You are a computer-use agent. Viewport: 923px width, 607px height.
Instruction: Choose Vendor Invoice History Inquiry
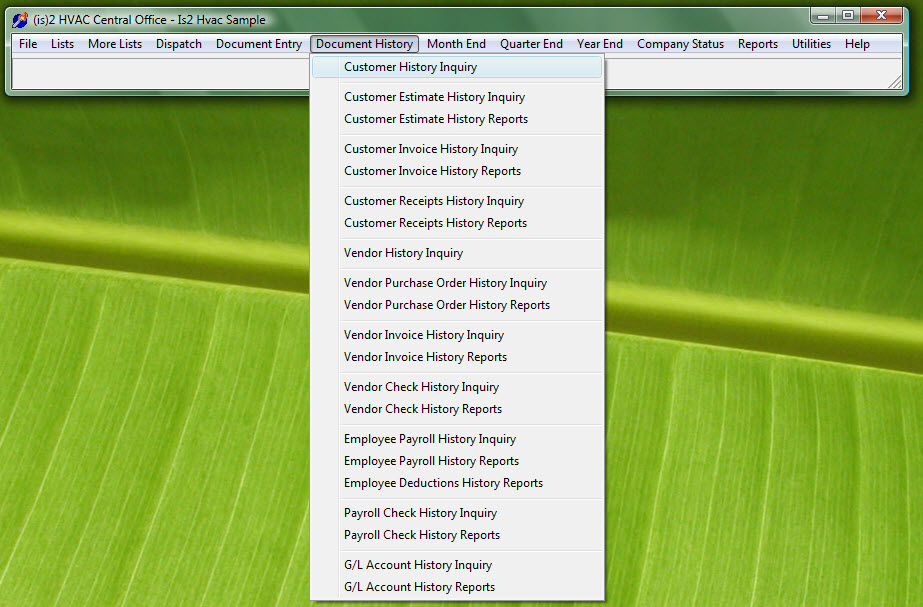pyautogui.click(x=457, y=335)
